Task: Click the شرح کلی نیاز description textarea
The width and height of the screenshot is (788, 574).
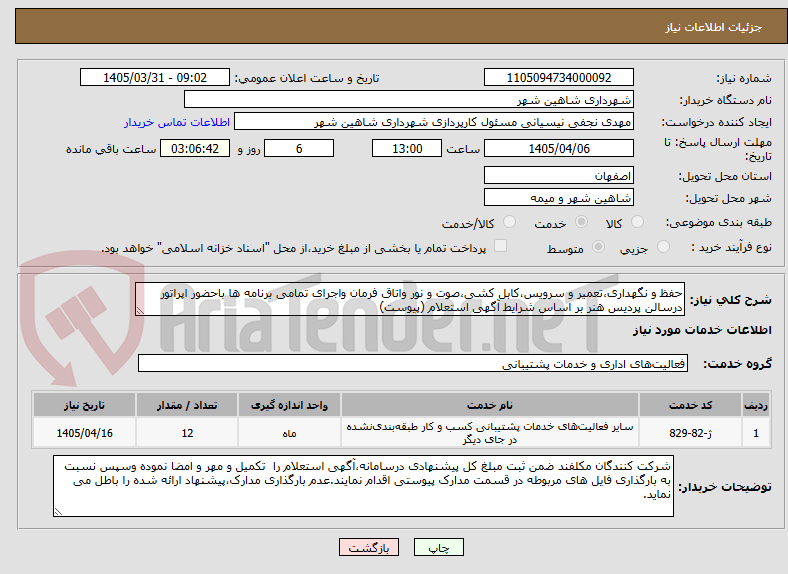Action: click(x=410, y=300)
